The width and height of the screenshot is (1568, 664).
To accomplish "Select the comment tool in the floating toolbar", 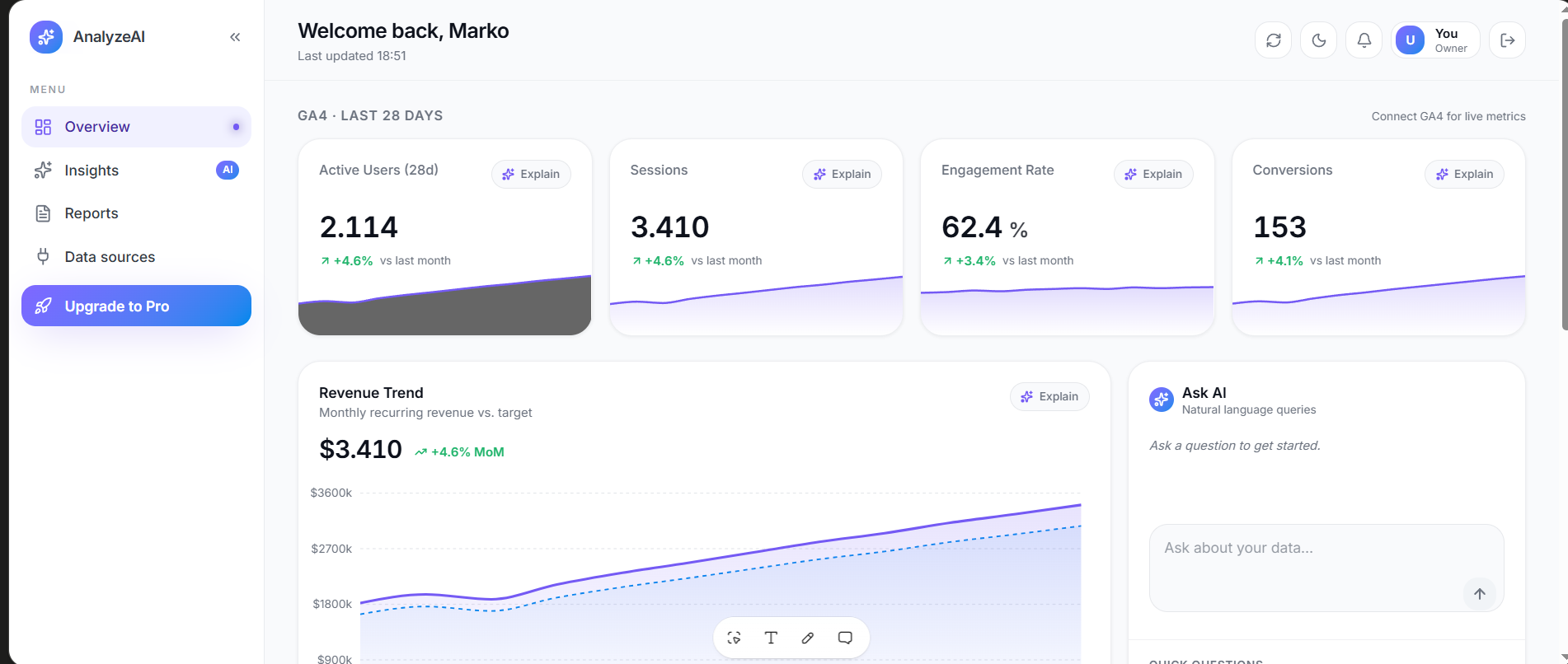I will (845, 638).
